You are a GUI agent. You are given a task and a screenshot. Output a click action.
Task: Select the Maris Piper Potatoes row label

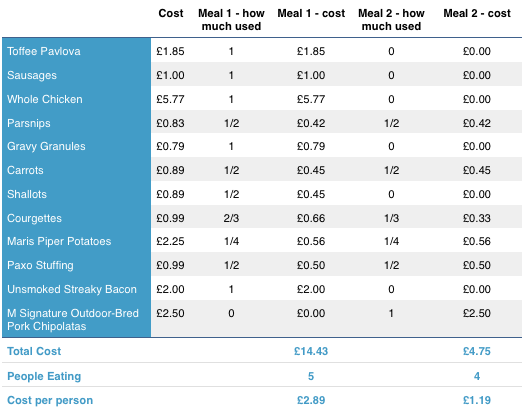pos(59,241)
